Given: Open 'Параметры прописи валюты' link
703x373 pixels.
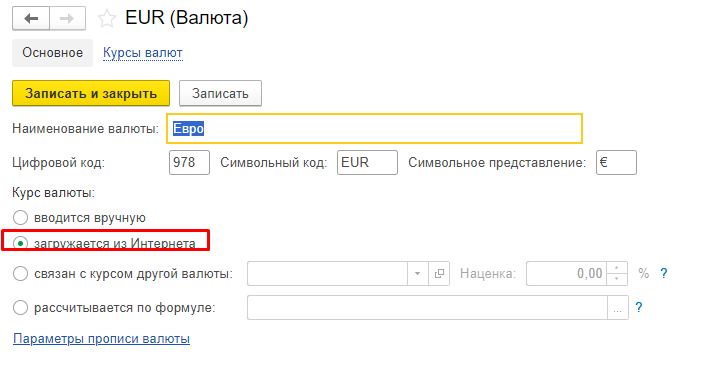Looking at the screenshot, I should [101, 338].
